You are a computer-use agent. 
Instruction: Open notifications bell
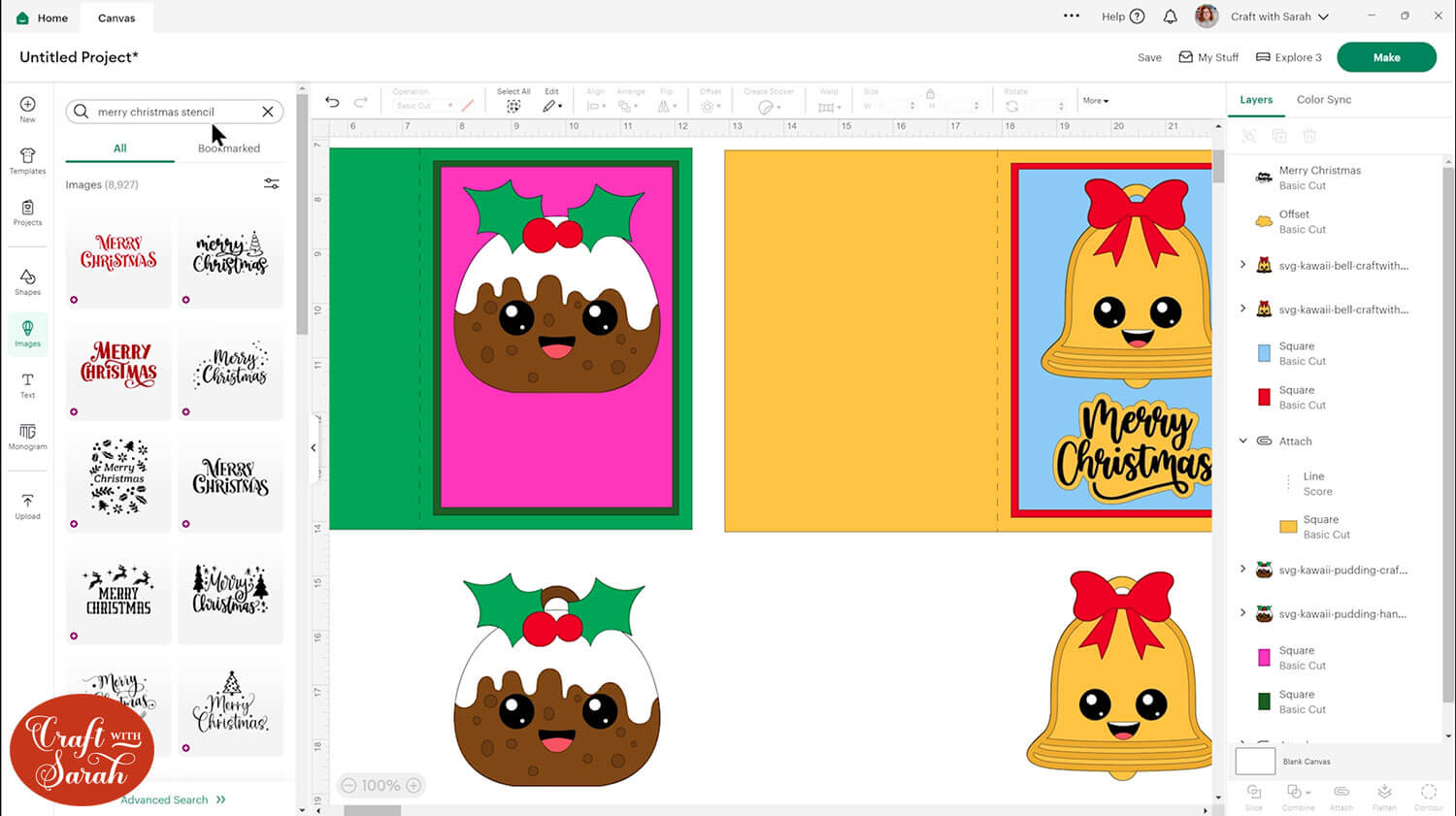tap(1170, 16)
